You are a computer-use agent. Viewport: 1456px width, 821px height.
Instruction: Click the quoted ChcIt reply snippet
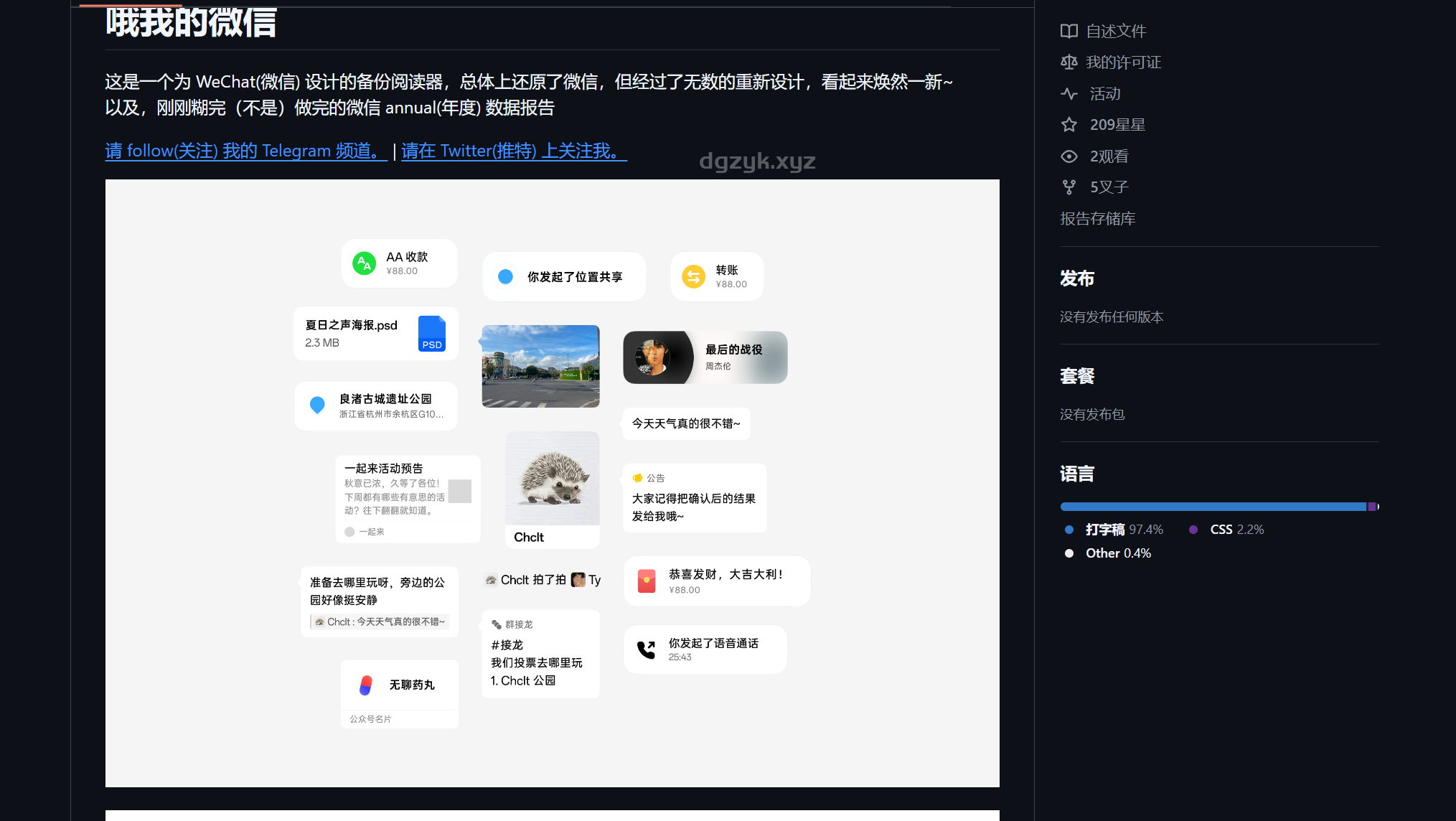(x=380, y=622)
